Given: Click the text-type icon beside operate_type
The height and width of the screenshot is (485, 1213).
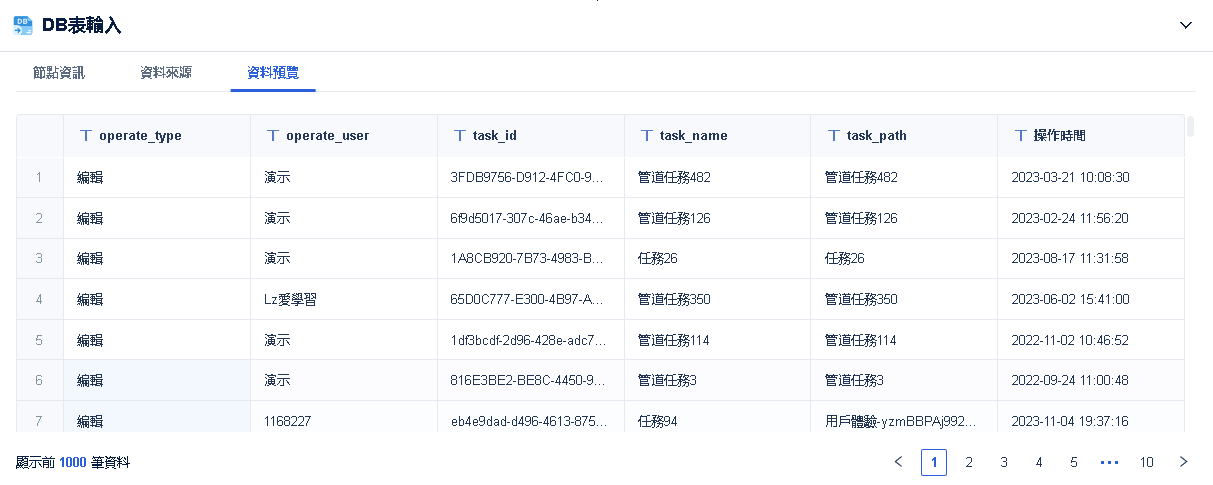Looking at the screenshot, I should 85,135.
